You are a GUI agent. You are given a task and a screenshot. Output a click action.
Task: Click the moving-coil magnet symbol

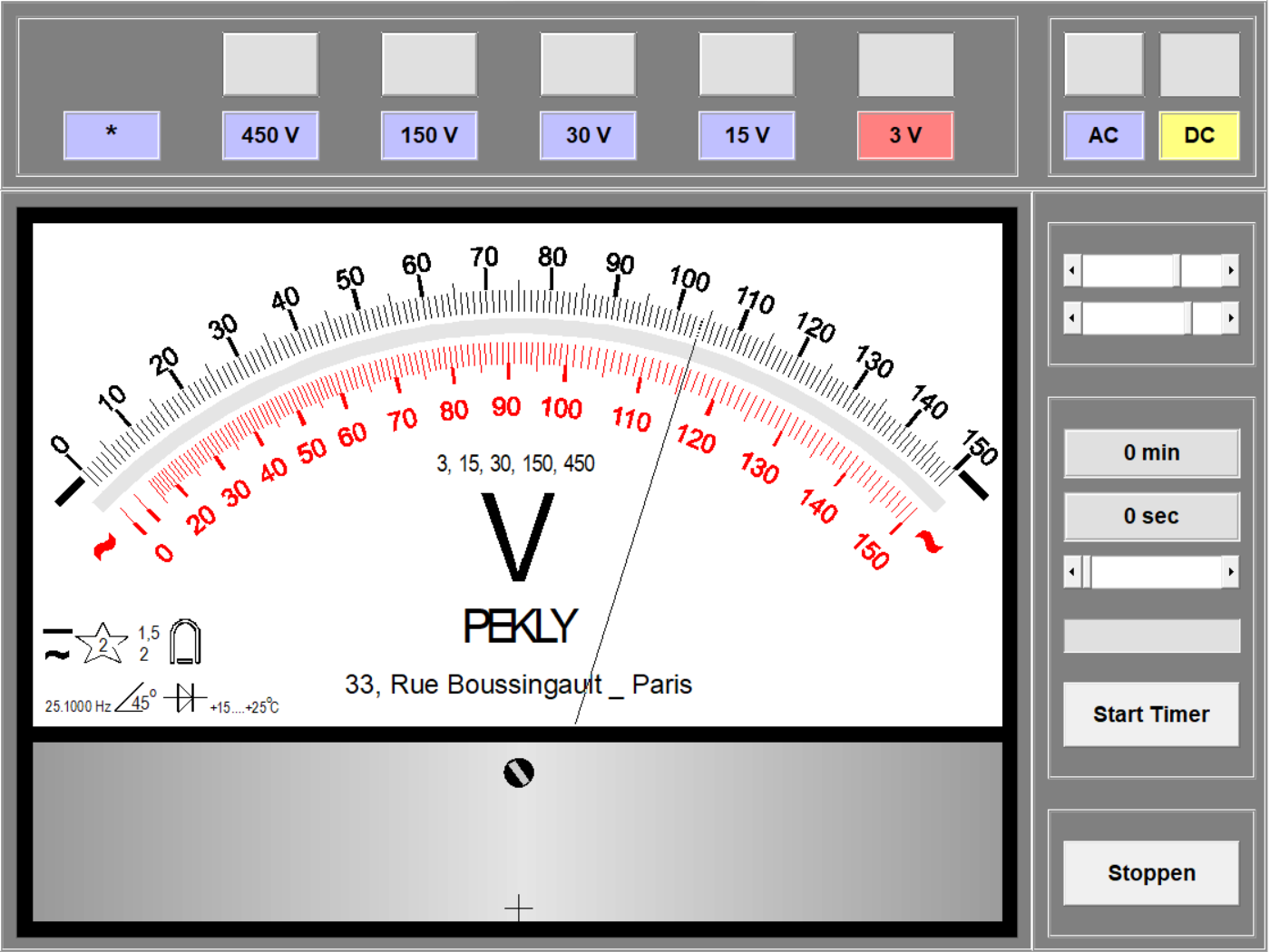pos(185,642)
